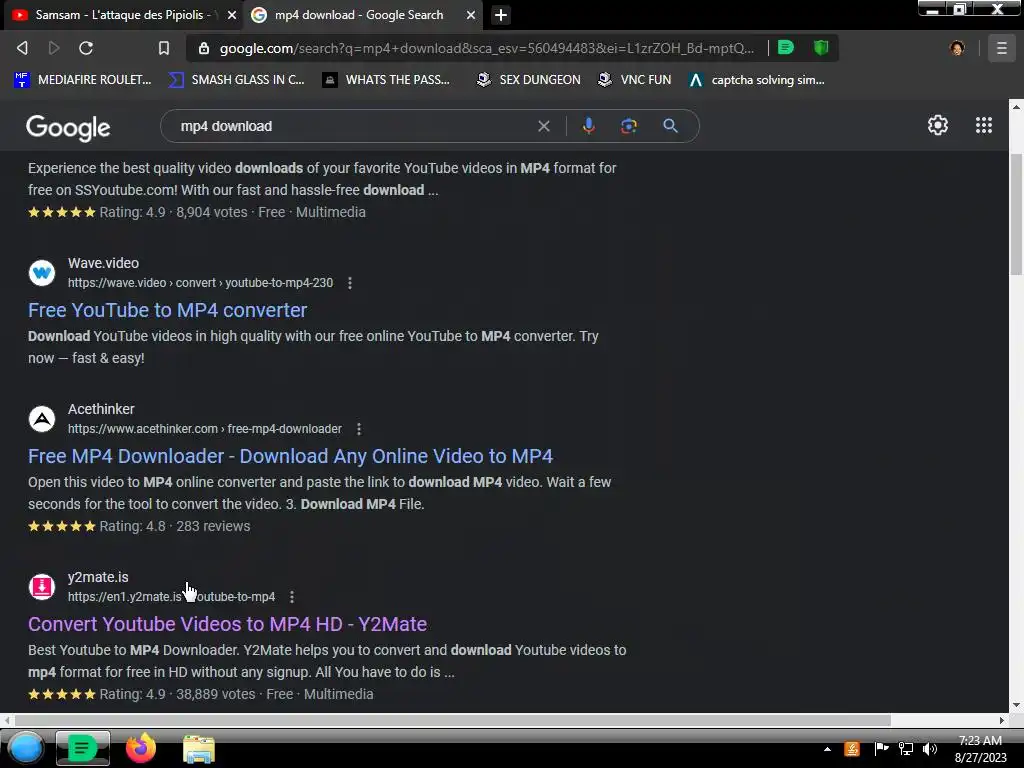Submit search with the magnifier icon
This screenshot has height=768, width=1024.
pyautogui.click(x=670, y=126)
